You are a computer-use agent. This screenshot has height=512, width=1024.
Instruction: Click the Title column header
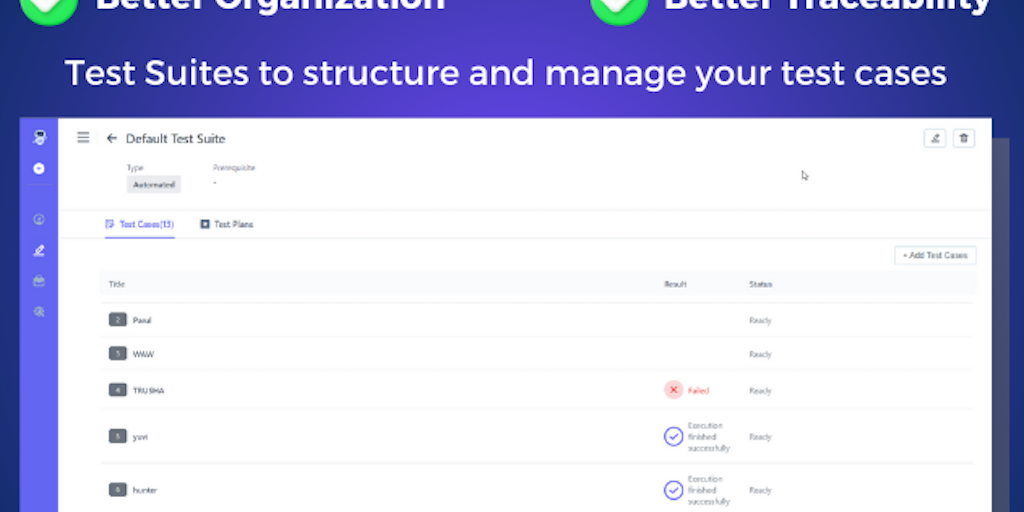click(x=117, y=285)
